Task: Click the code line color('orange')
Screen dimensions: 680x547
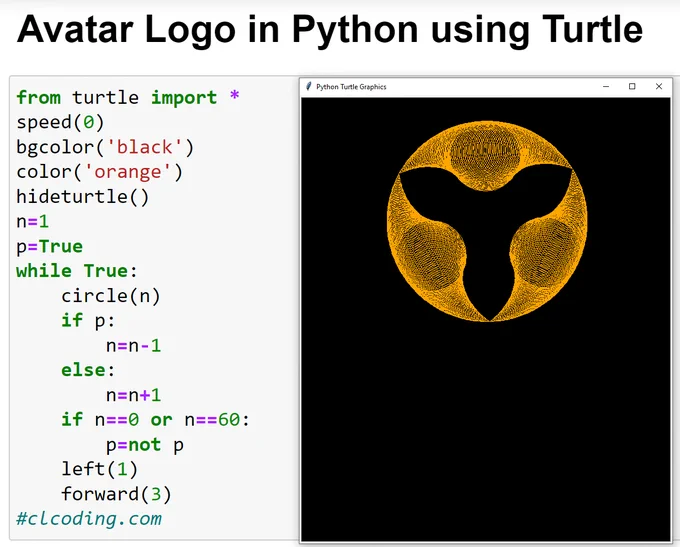Action: click(x=99, y=172)
